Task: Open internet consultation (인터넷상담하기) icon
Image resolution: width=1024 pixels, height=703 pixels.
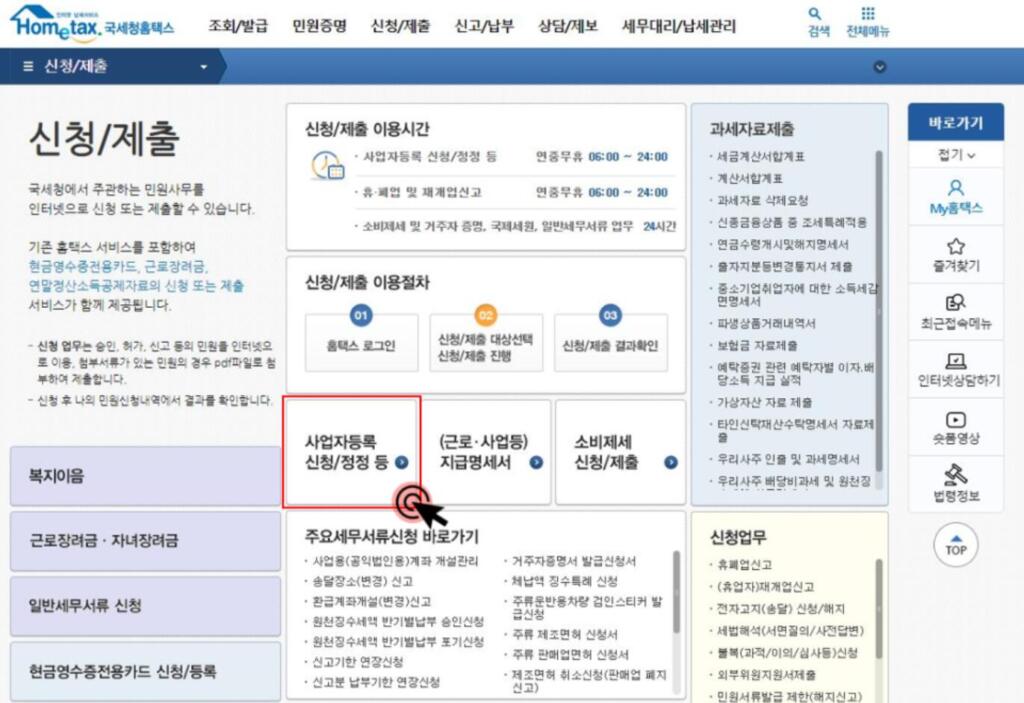Action: pyautogui.click(x=955, y=361)
